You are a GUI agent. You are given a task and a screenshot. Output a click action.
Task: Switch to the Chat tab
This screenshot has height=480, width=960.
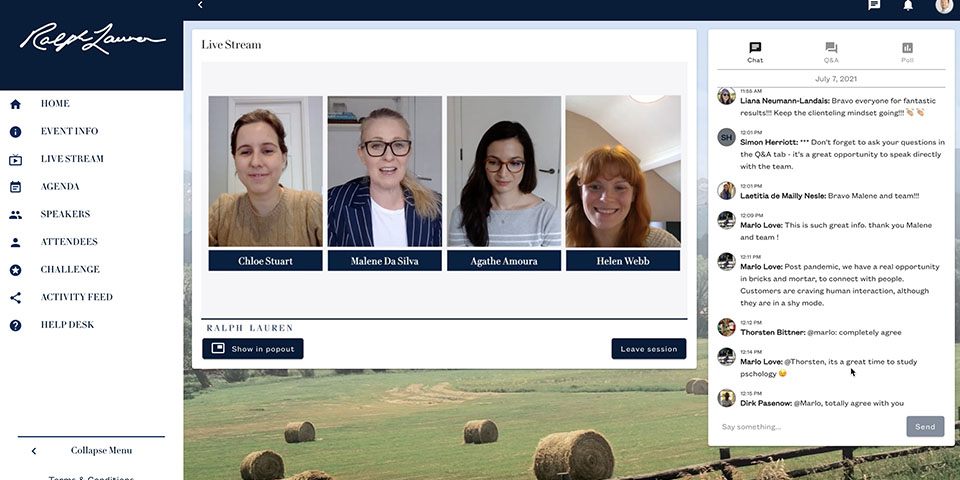pyautogui.click(x=755, y=53)
